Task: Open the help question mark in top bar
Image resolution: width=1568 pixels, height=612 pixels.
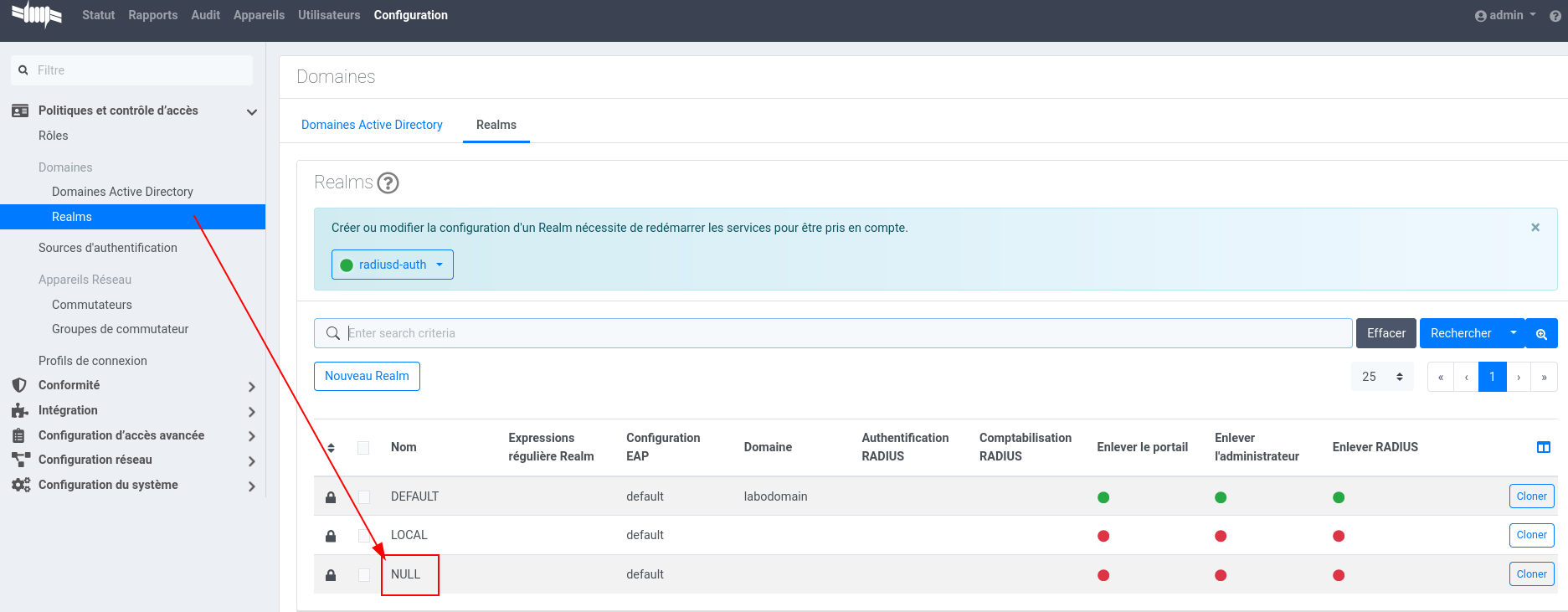Action: [x=1555, y=16]
